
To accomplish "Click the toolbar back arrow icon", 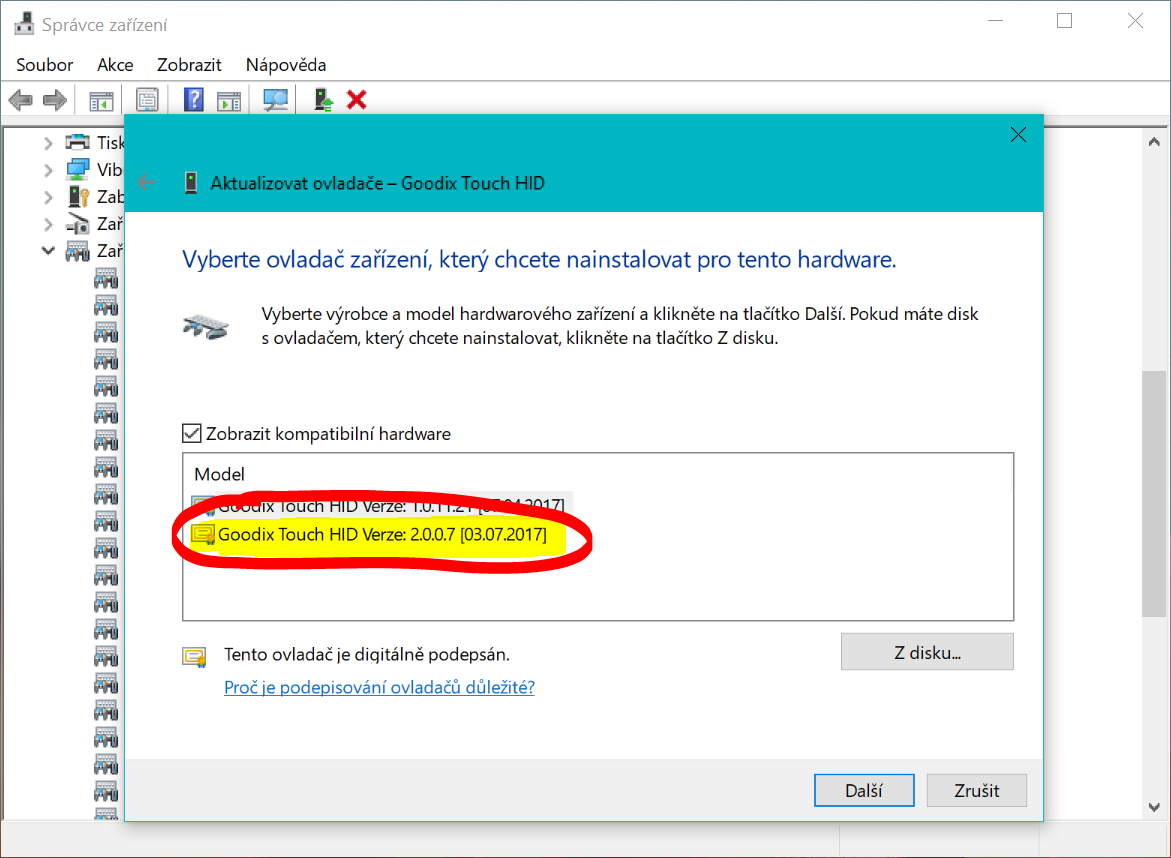I will point(20,100).
